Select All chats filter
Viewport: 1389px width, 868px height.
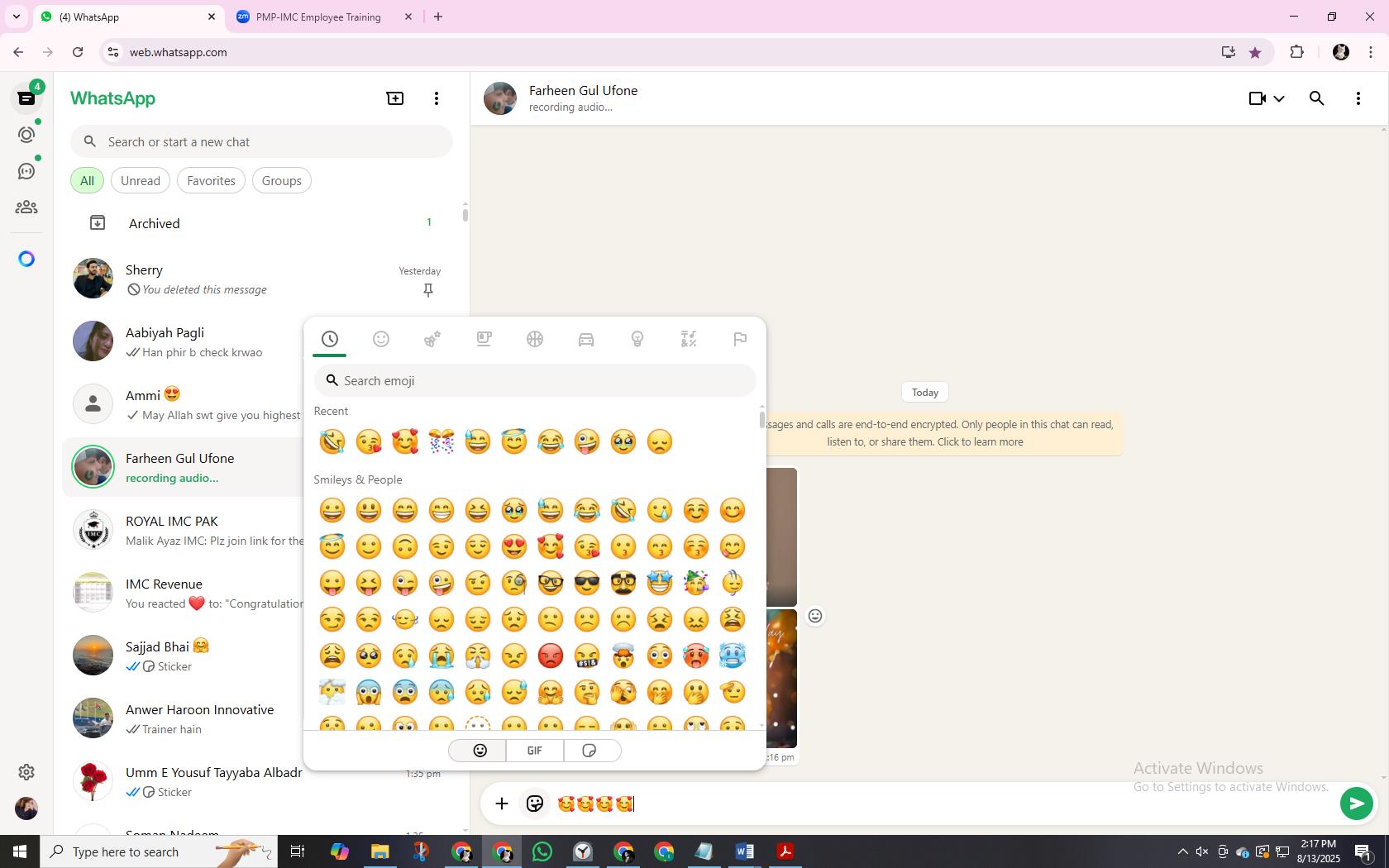click(87, 181)
